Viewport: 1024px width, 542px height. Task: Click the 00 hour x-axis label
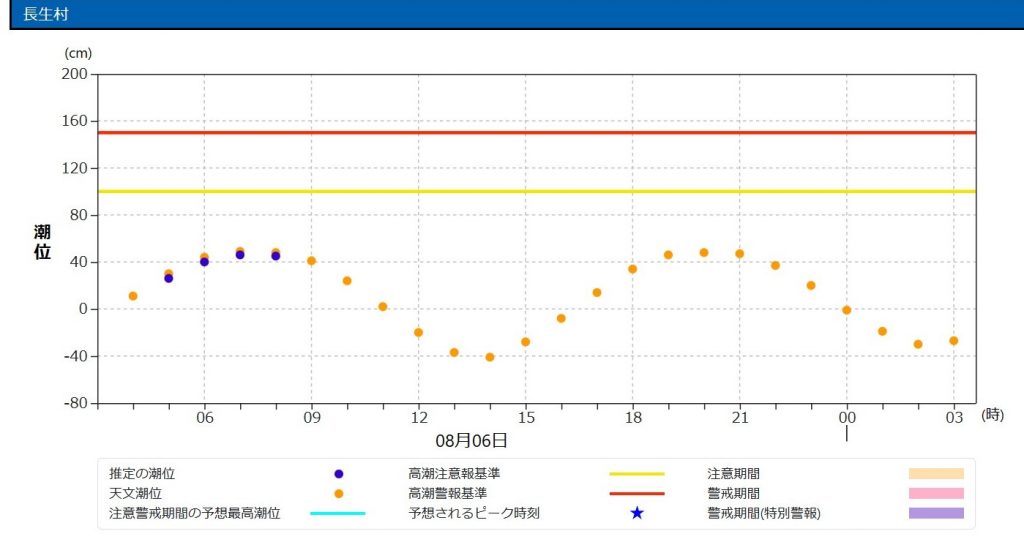click(847, 418)
